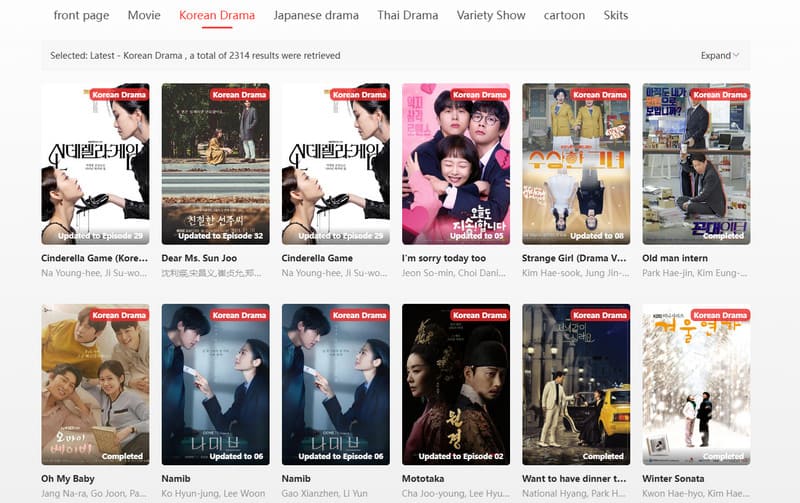Click cast text Kwon Hae-hyo, Kim Hae...
The height and width of the screenshot is (503, 800).
[696, 493]
